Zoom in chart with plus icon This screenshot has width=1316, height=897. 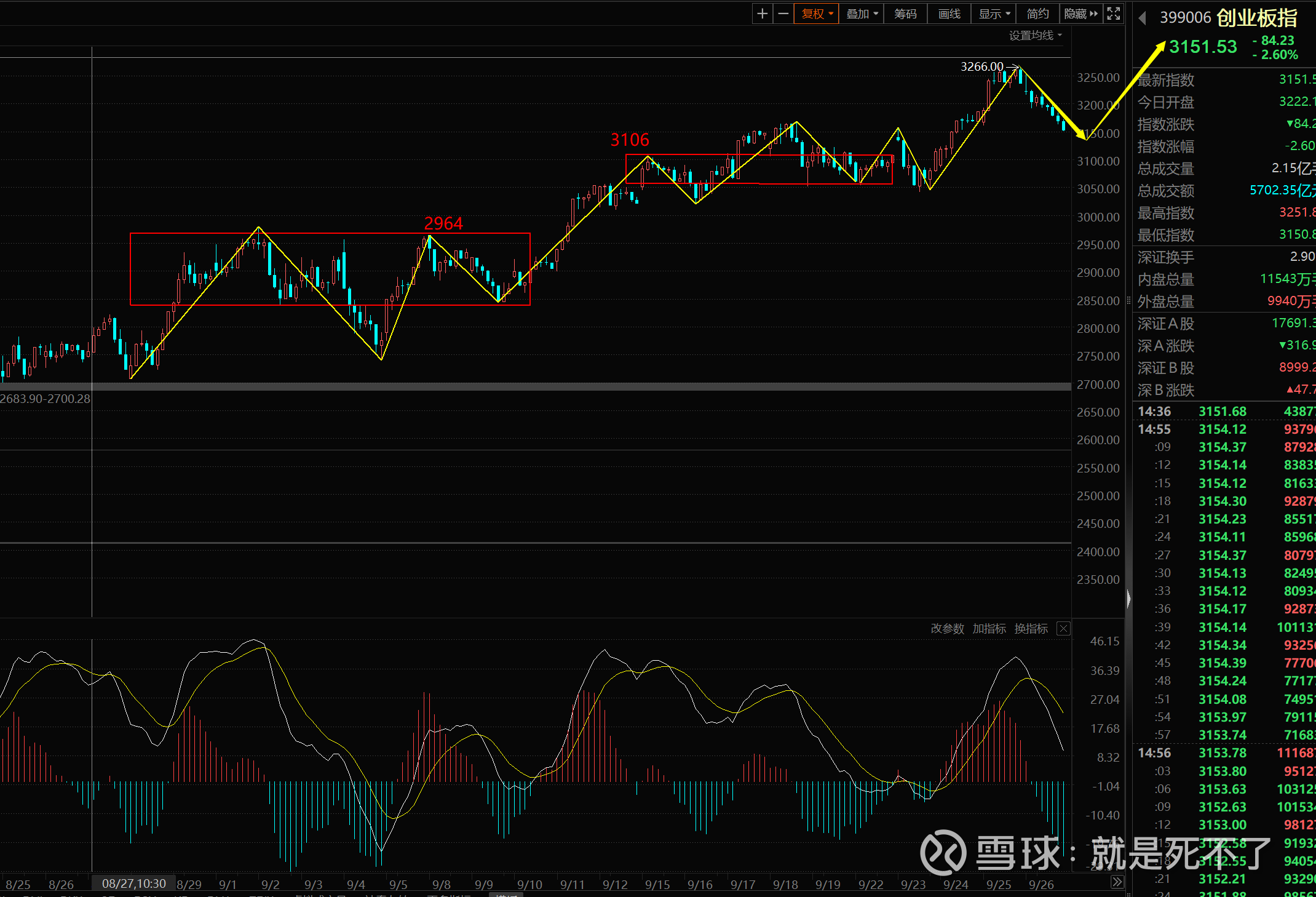click(x=762, y=14)
